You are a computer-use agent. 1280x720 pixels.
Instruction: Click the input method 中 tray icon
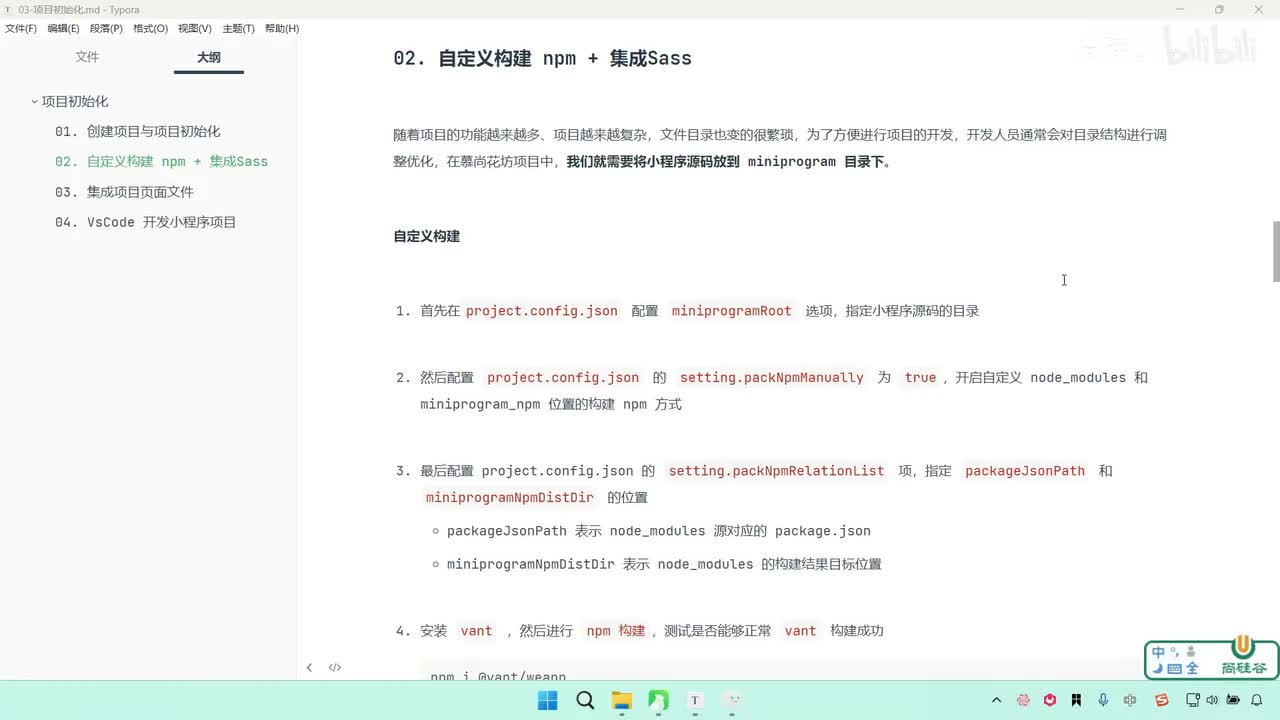[1130, 700]
